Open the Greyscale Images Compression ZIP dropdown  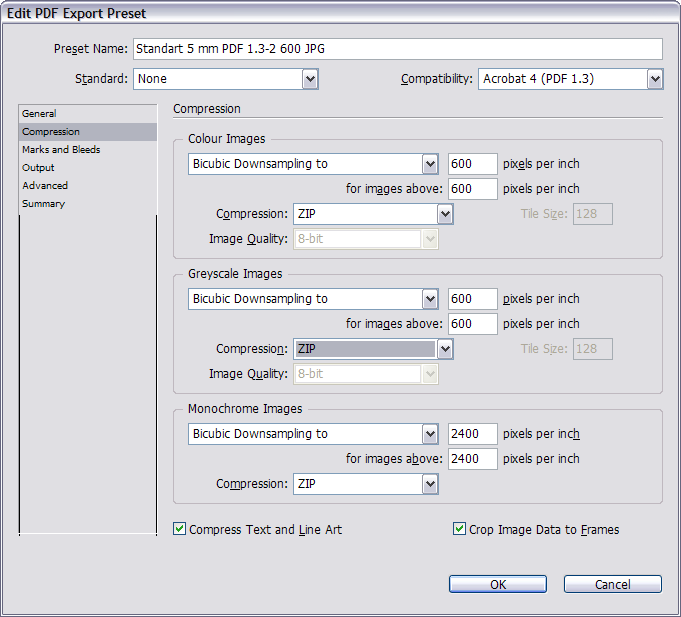(x=373, y=349)
